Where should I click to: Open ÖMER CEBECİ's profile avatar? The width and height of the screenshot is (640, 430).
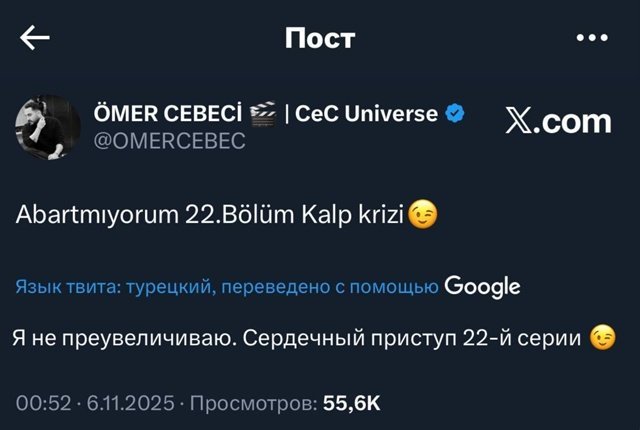coord(47,128)
